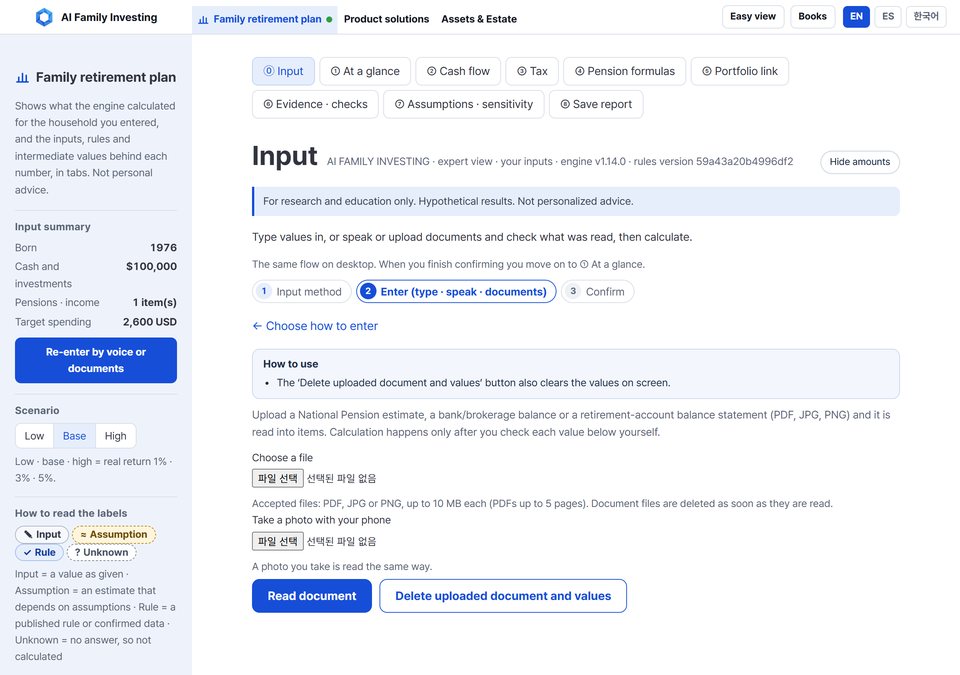Click the Unknown label chip in the legend
The height and width of the screenshot is (675, 960).
pos(101,552)
